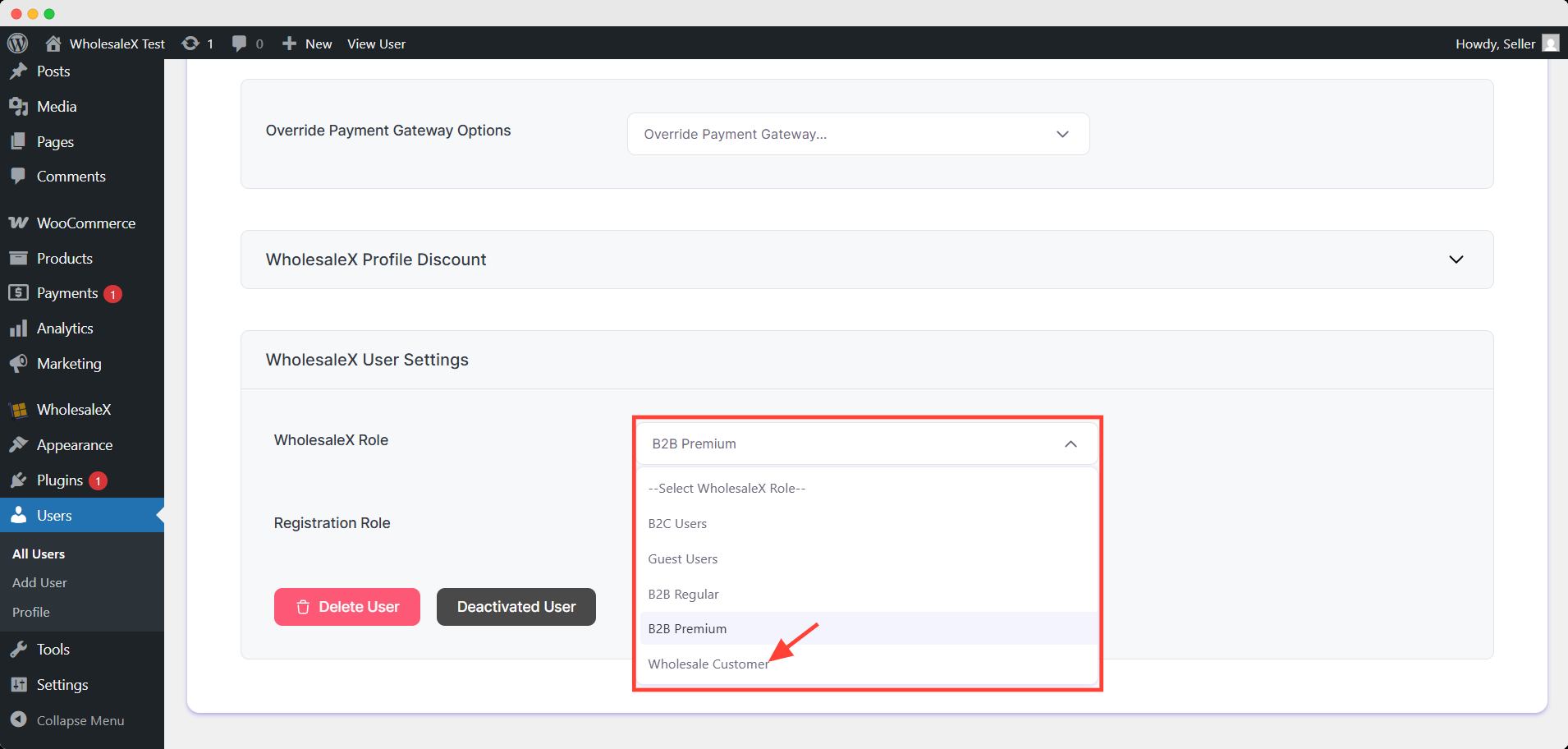This screenshot has width=1568, height=749.
Task: Click the Pages icon in sidebar
Action: [18, 142]
